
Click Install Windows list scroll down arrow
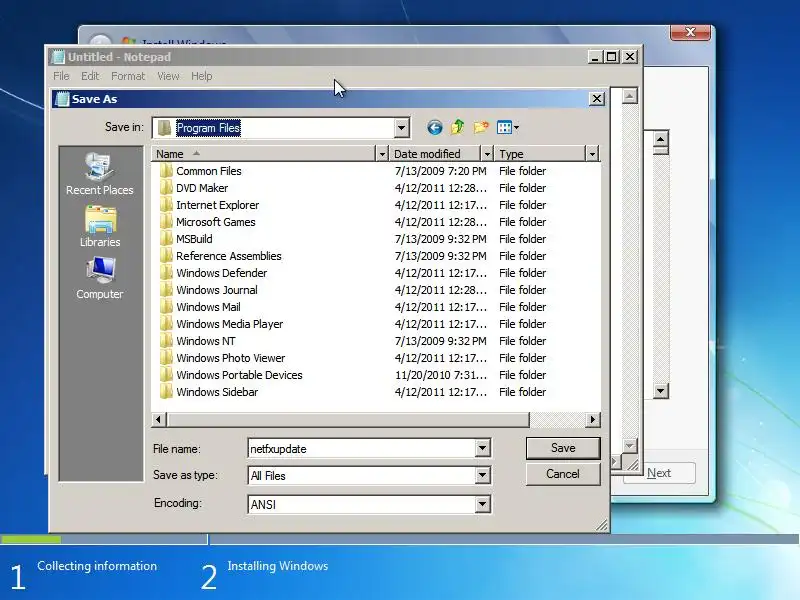click(661, 391)
